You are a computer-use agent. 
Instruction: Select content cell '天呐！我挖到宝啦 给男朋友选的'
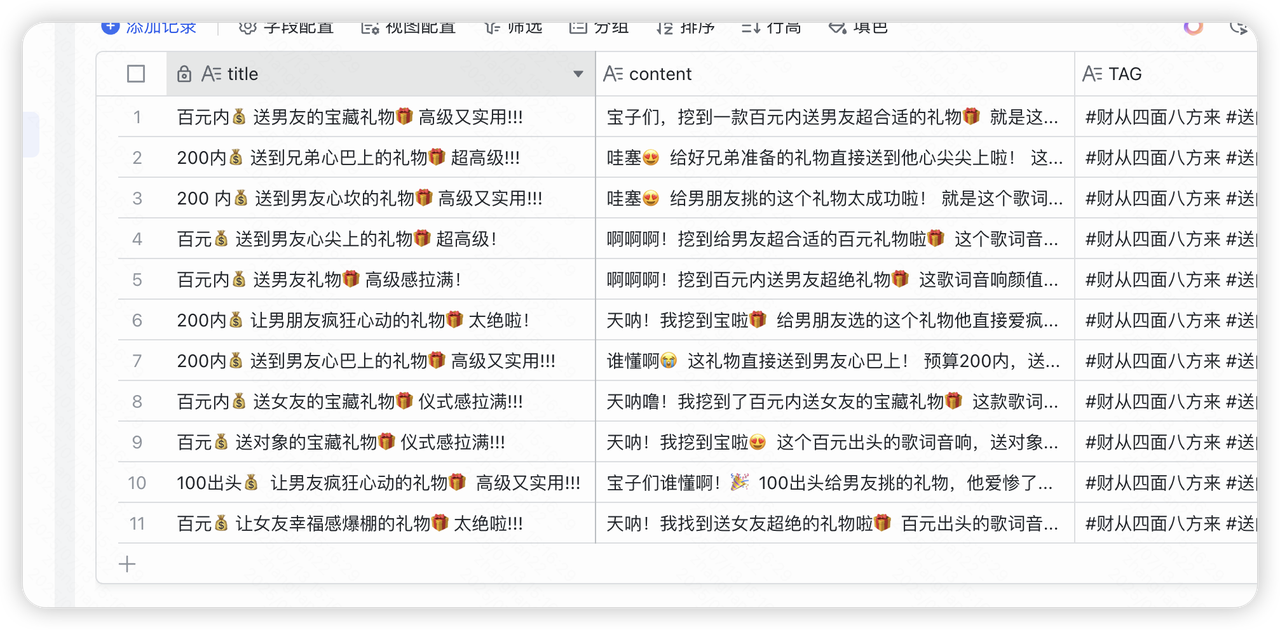pyautogui.click(x=835, y=320)
